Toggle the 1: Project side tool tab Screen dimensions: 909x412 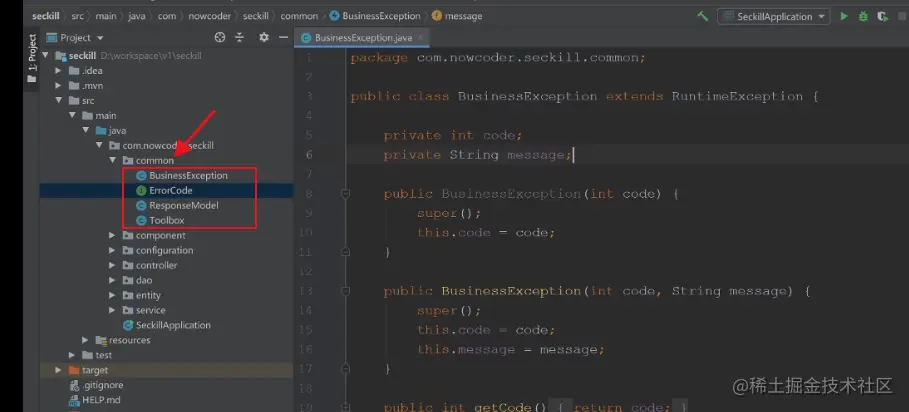pyautogui.click(x=32, y=58)
